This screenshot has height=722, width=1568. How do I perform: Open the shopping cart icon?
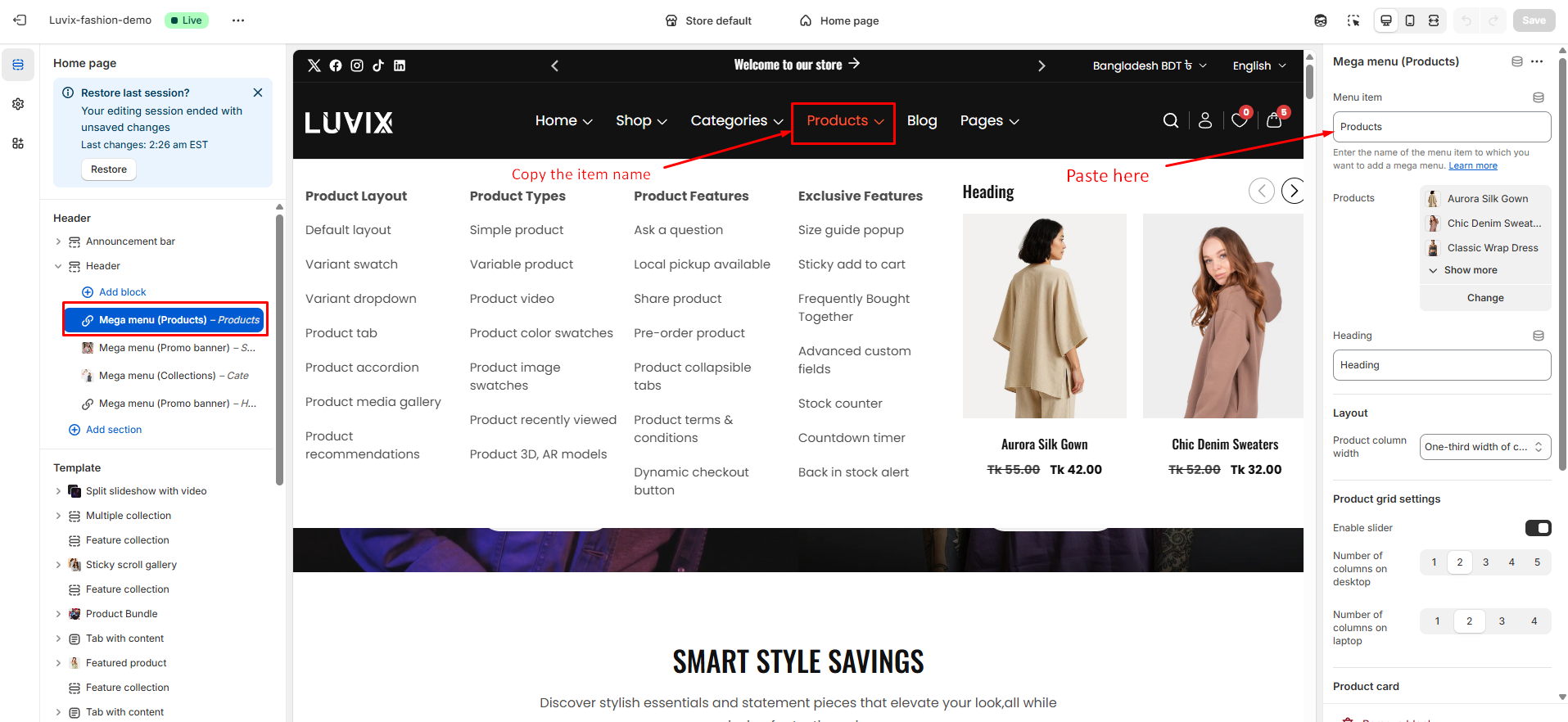(x=1273, y=121)
